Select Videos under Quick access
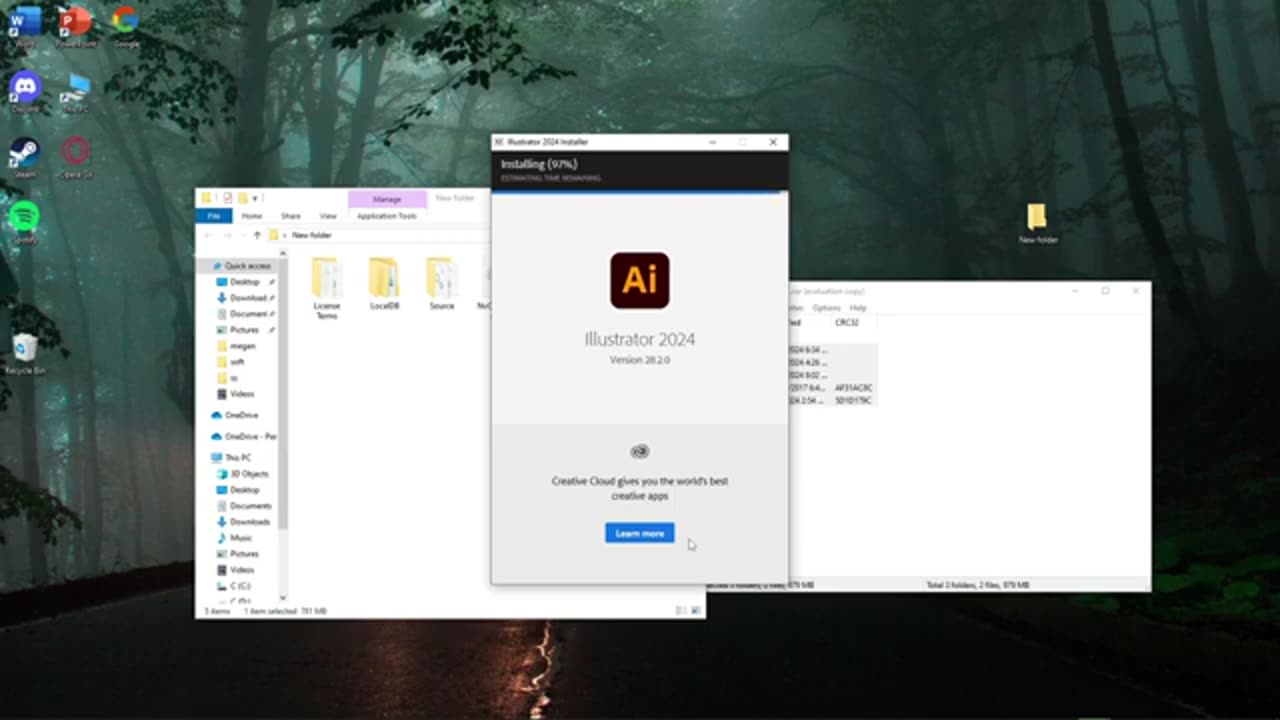1280x720 pixels. (x=238, y=394)
